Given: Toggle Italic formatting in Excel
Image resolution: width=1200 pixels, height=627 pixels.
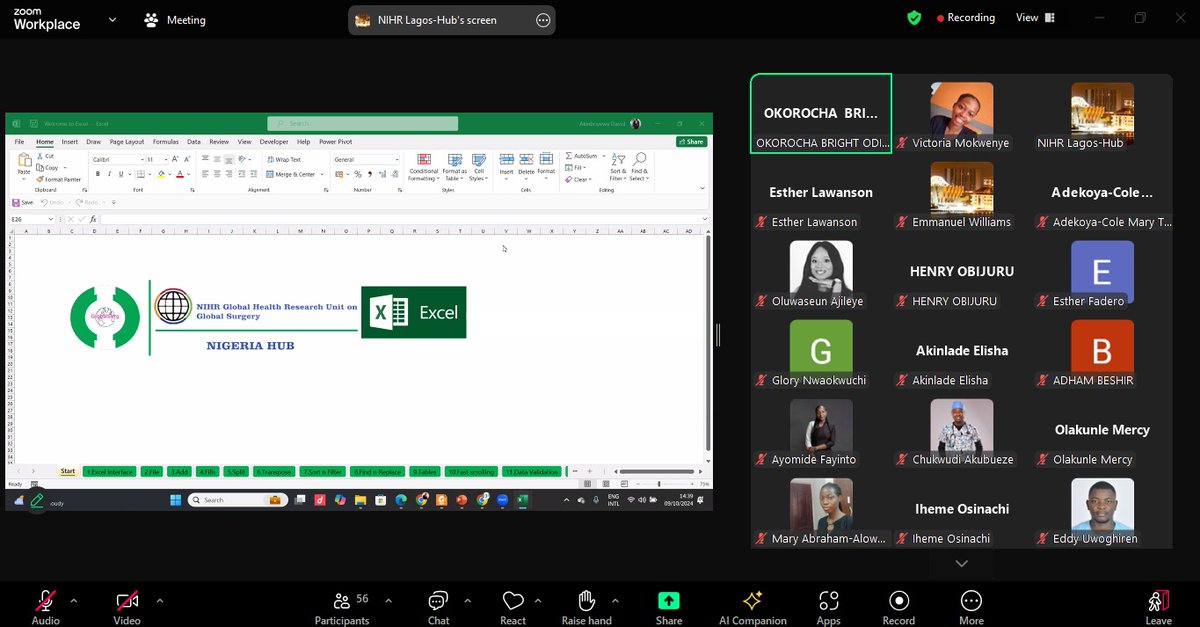Looking at the screenshot, I should tap(110, 174).
